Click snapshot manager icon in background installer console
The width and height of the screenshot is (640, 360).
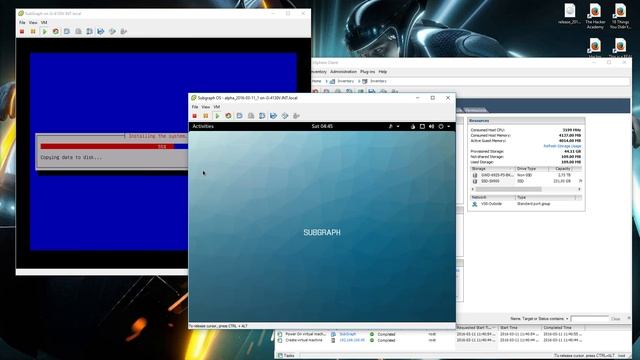point(89,31)
